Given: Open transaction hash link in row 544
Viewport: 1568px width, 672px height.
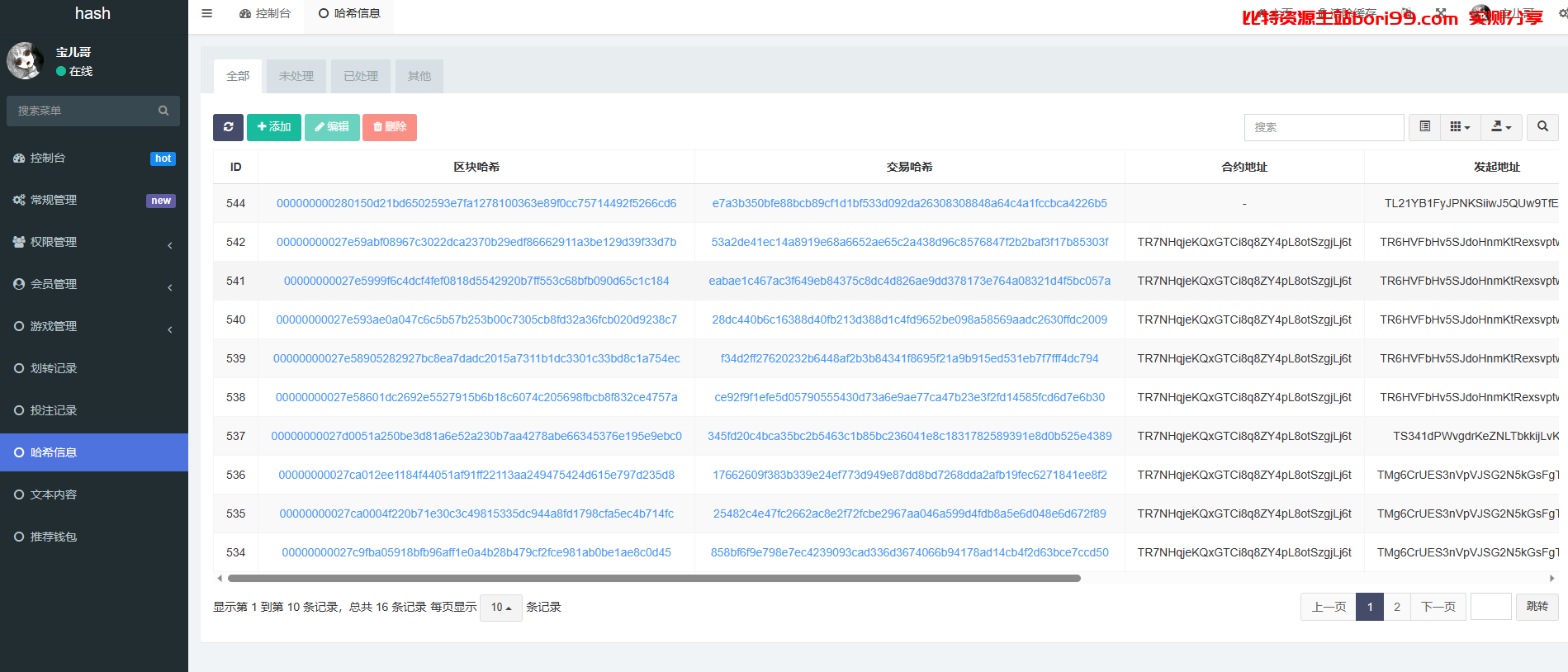Looking at the screenshot, I should [910, 203].
